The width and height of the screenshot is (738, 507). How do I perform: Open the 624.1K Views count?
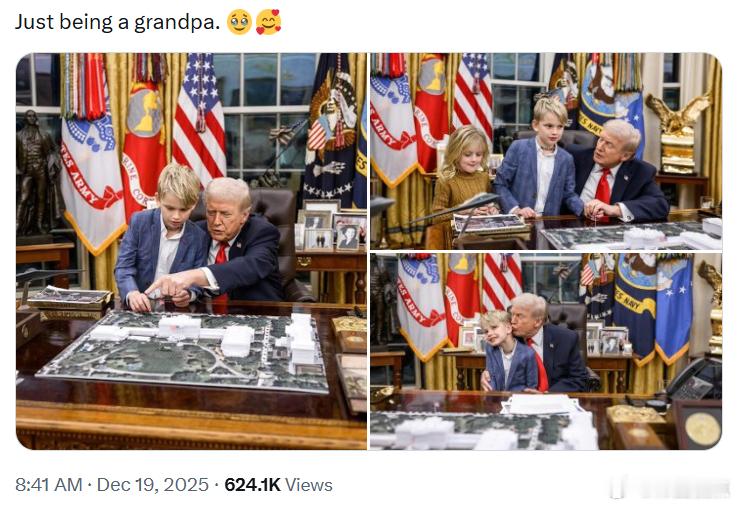tap(278, 484)
